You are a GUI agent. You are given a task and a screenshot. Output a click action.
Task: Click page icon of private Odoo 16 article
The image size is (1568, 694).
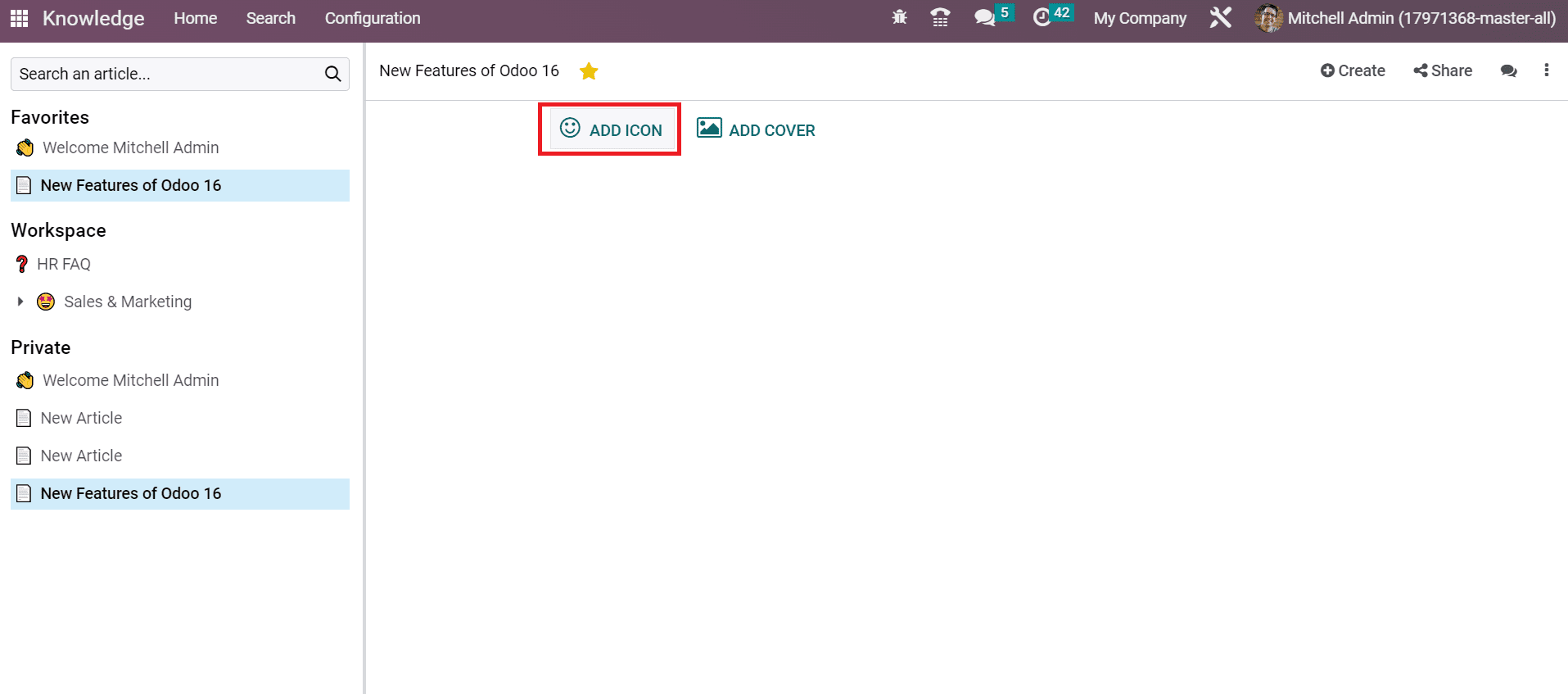coord(24,493)
